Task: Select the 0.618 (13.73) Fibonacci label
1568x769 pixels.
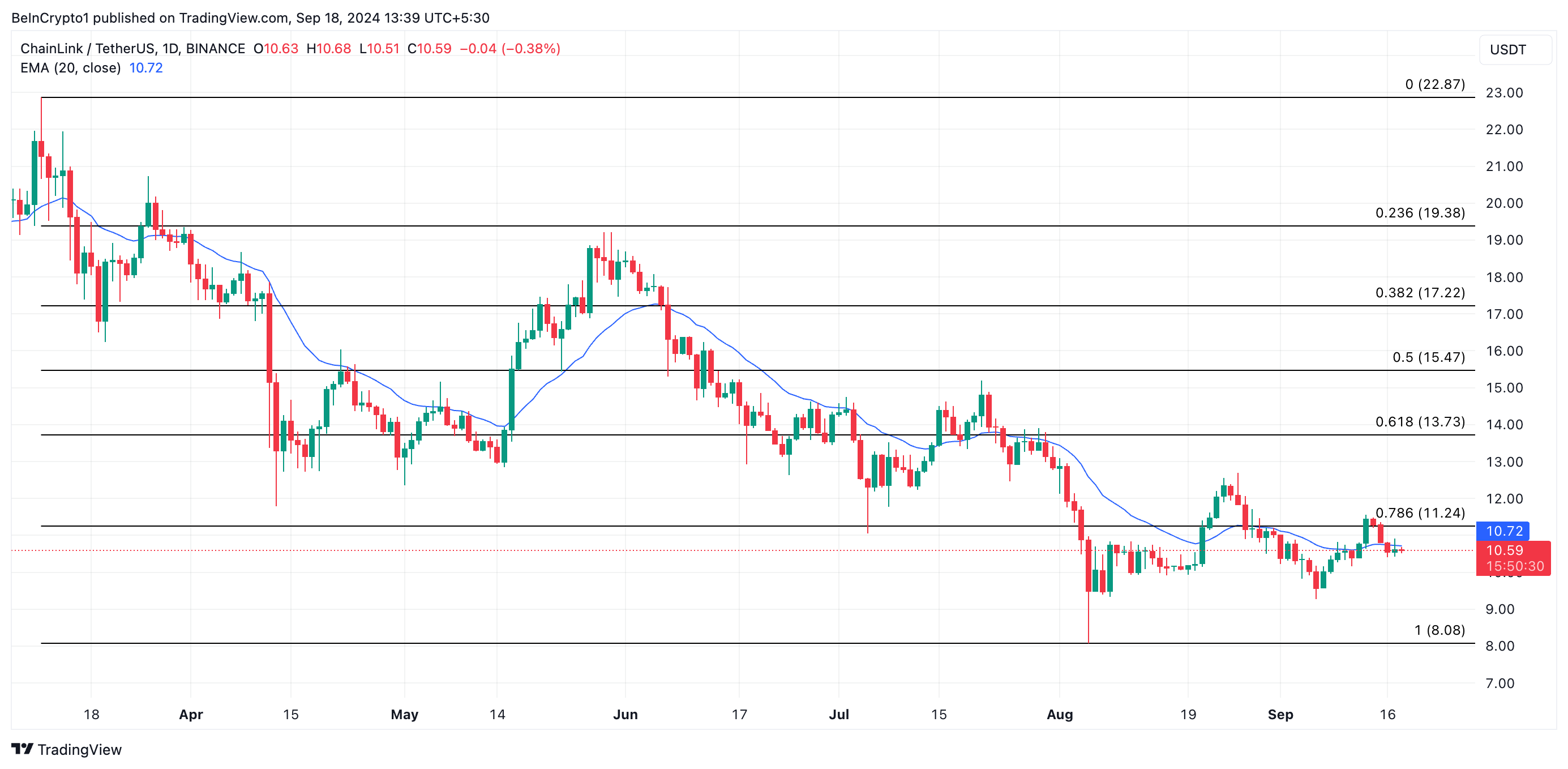Action: [1420, 421]
